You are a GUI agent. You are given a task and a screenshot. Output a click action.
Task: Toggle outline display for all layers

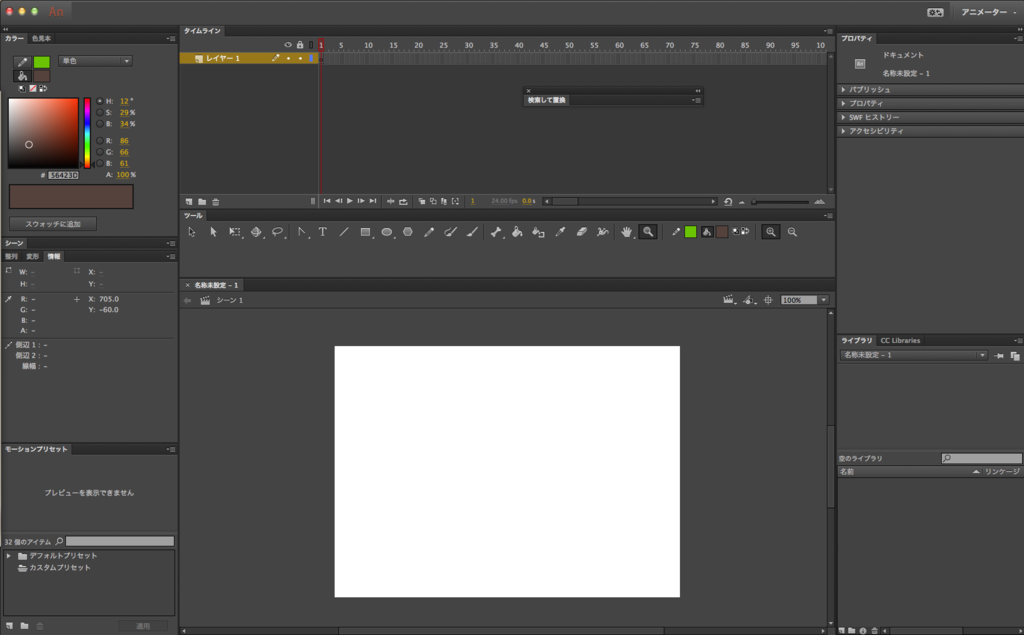pyautogui.click(x=311, y=45)
